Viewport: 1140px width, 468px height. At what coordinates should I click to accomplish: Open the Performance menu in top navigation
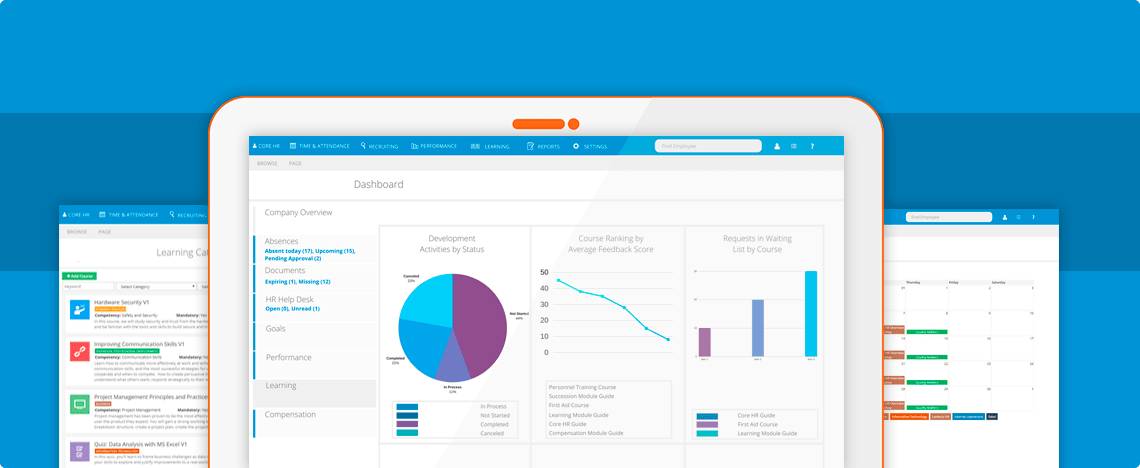pos(434,146)
